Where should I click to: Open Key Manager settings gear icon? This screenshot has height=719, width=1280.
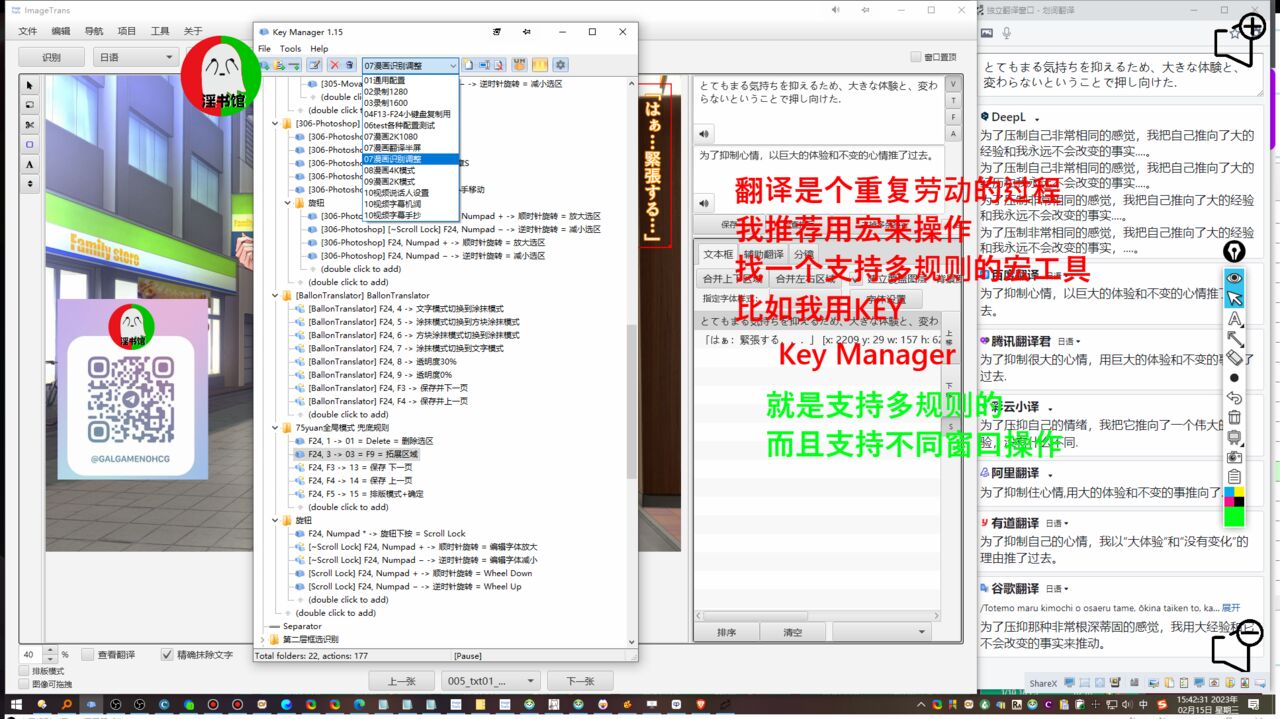point(560,65)
